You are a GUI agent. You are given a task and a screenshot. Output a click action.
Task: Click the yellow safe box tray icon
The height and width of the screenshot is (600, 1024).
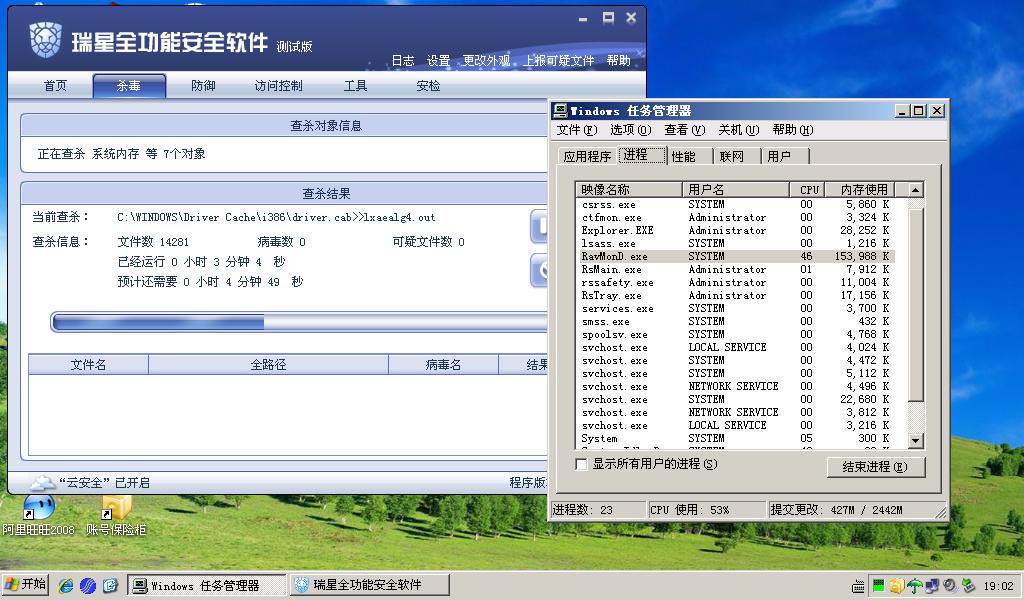(897, 586)
